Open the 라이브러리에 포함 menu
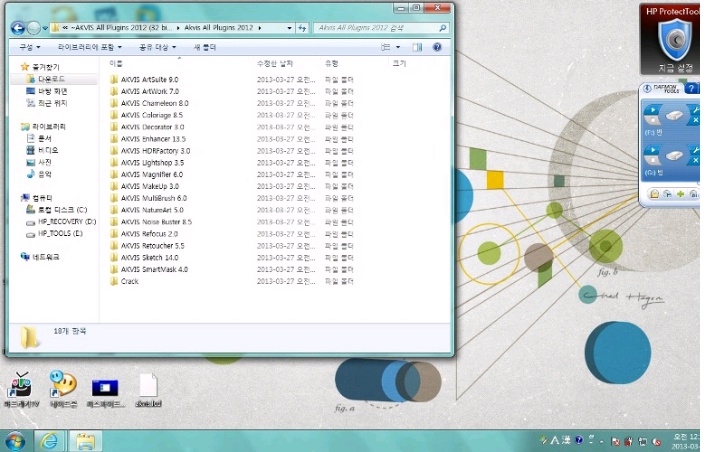The image size is (724, 452). (x=90, y=47)
